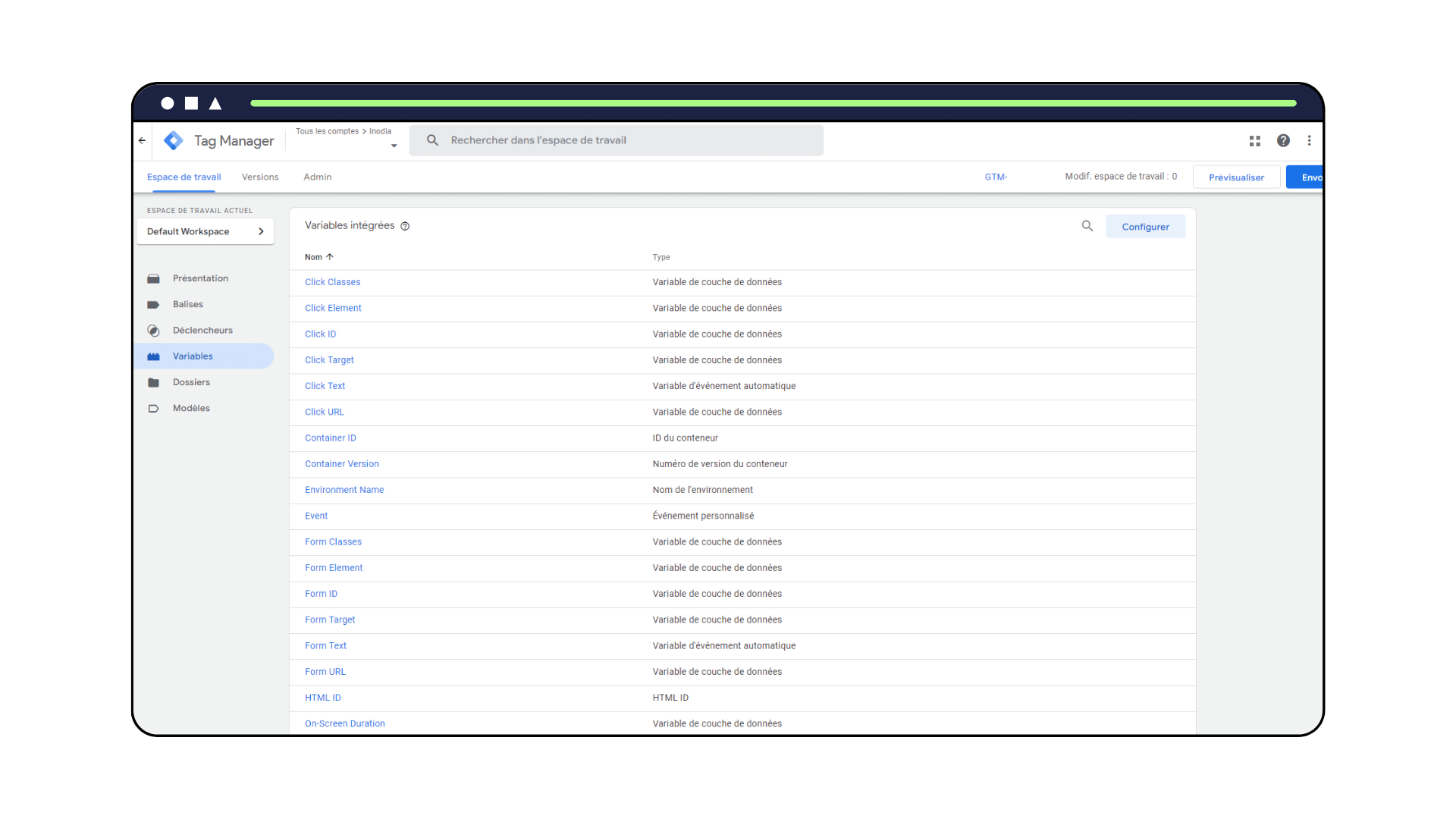Click the Configurer button
Screen dimensions: 1456x819
click(x=1145, y=227)
